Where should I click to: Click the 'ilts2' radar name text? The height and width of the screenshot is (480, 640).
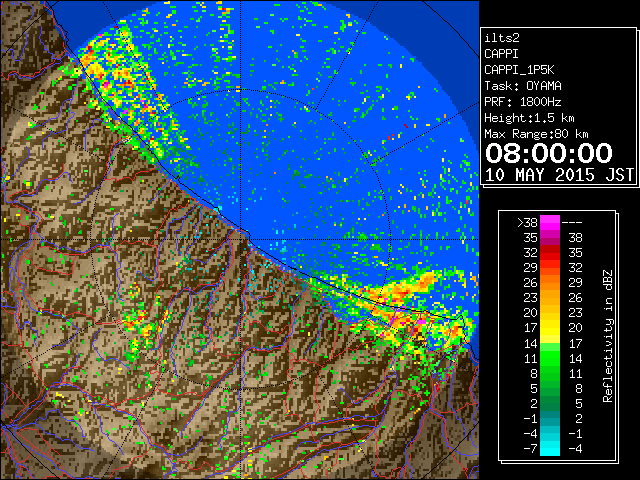pos(502,38)
